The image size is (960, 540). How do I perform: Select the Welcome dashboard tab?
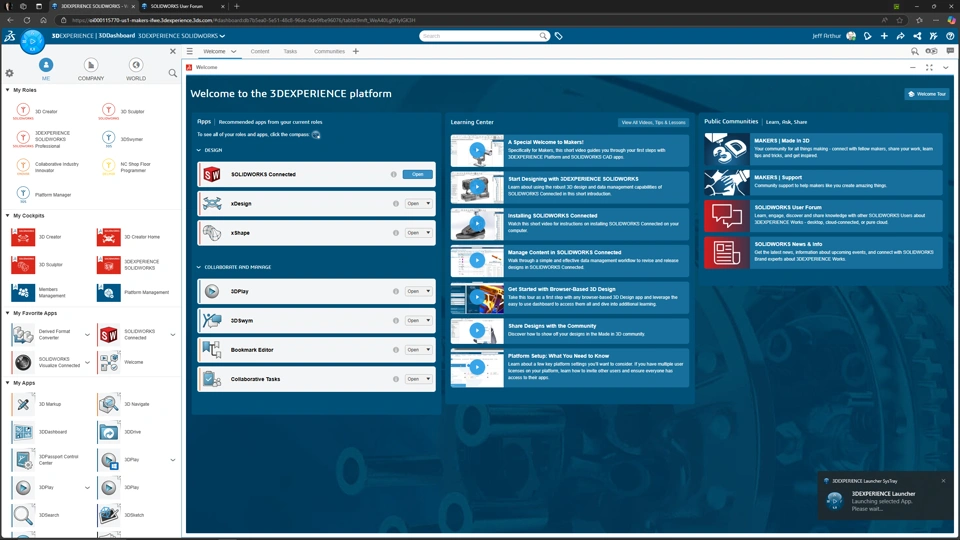click(214, 51)
